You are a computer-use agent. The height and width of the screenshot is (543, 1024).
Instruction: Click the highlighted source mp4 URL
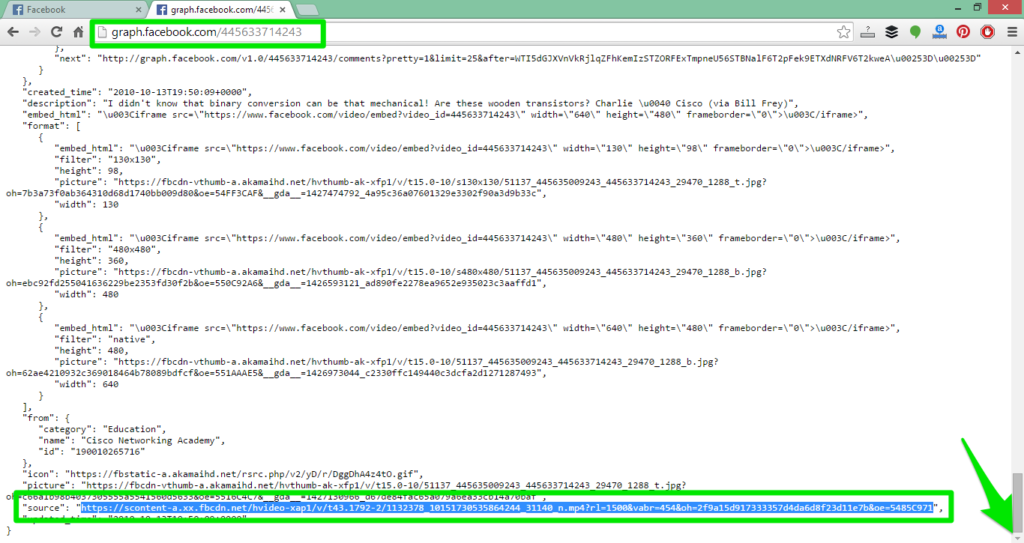507,508
